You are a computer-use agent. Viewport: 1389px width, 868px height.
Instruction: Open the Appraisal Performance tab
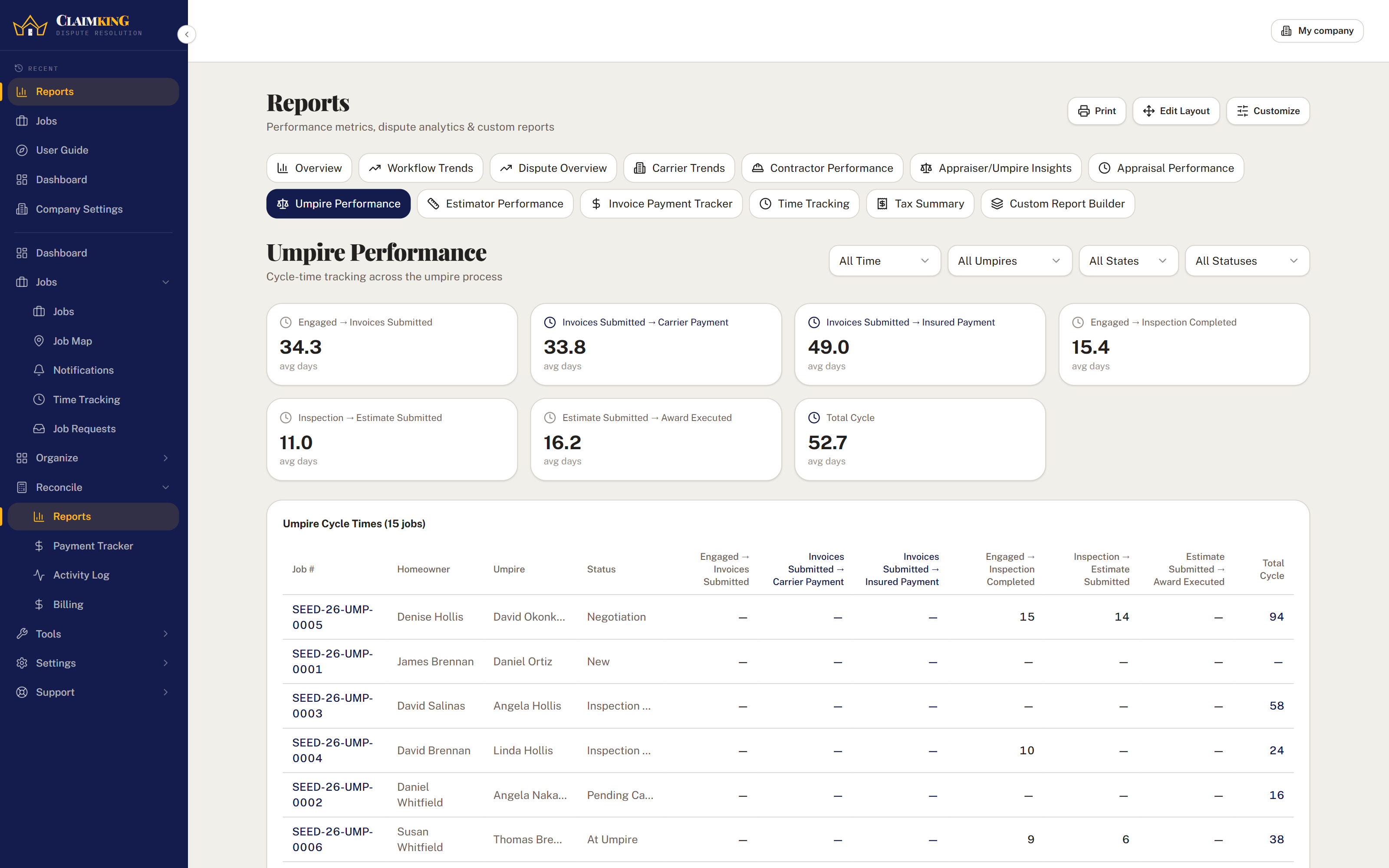pyautogui.click(x=1166, y=168)
